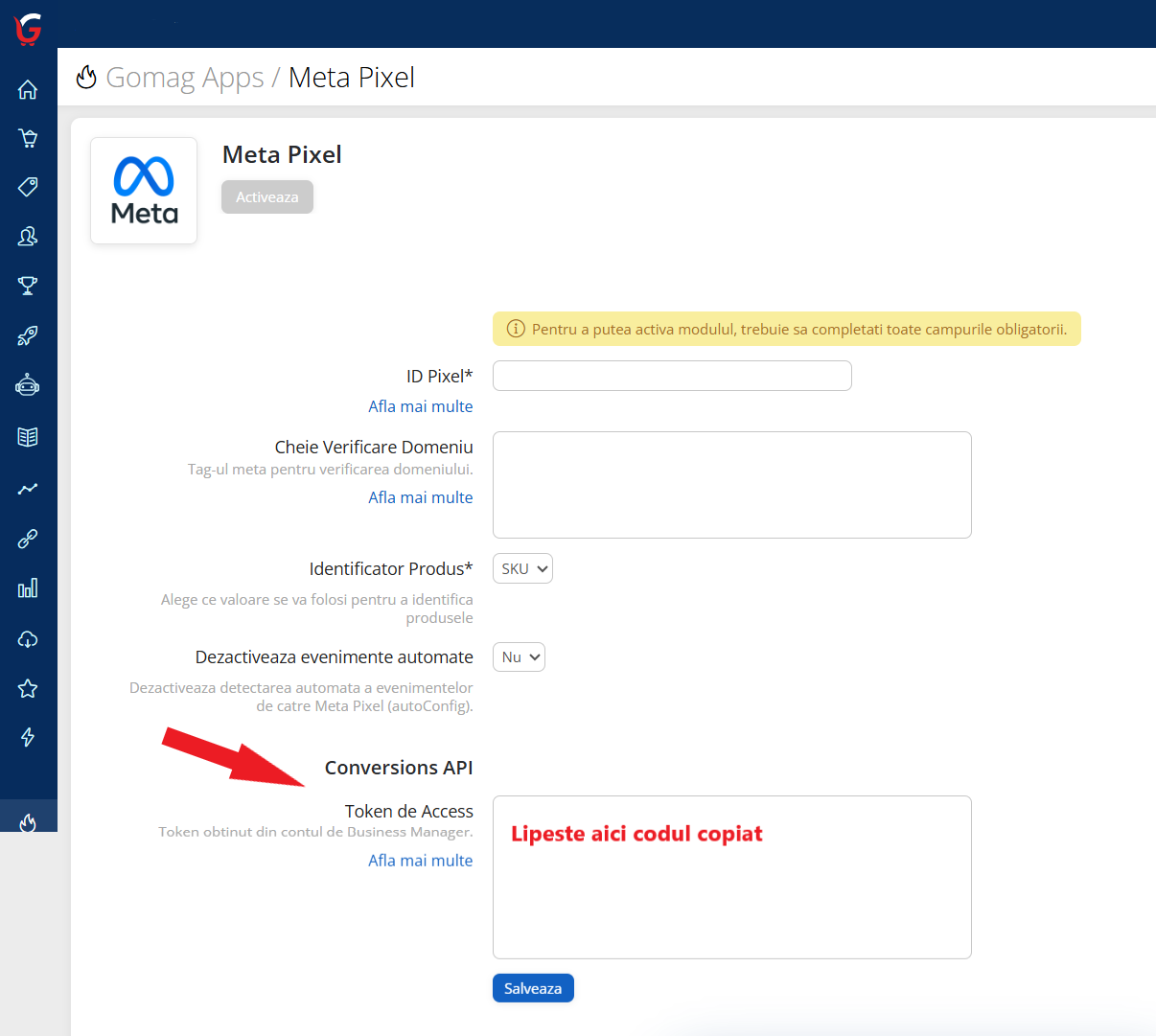Click inside the ID Pixel input field
Viewport: 1156px width, 1036px height.
click(x=671, y=376)
